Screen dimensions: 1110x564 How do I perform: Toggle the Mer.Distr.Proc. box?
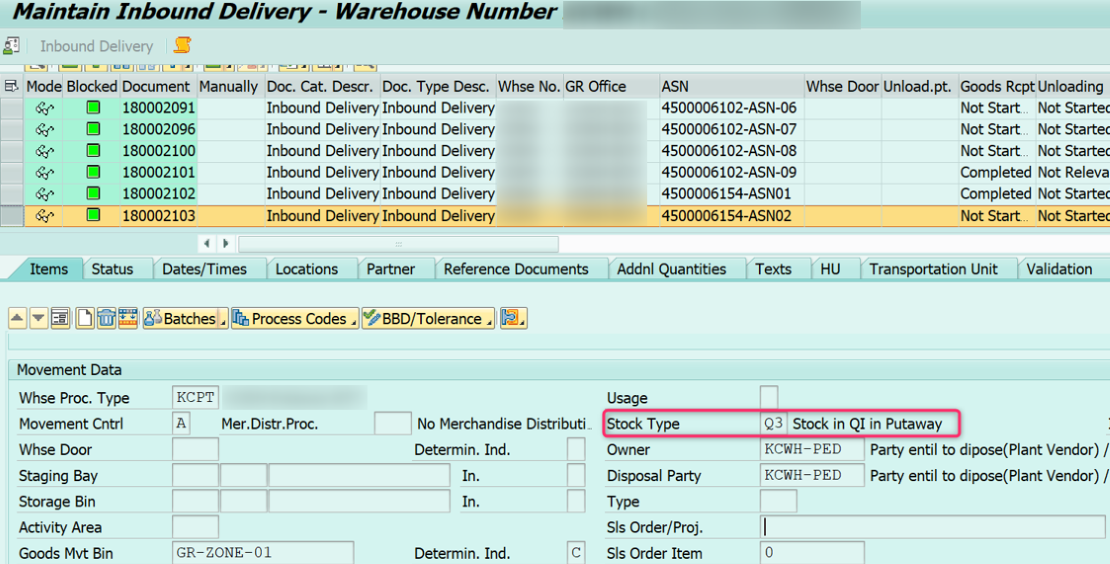[x=392, y=424]
